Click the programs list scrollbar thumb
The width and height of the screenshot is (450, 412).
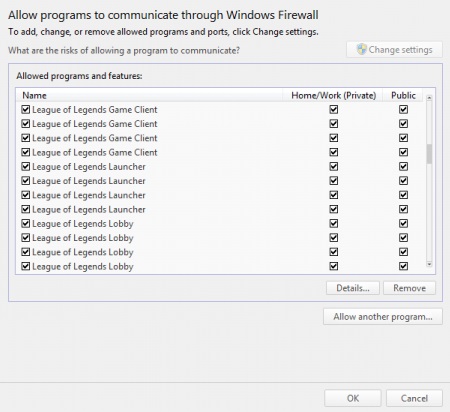(429, 154)
